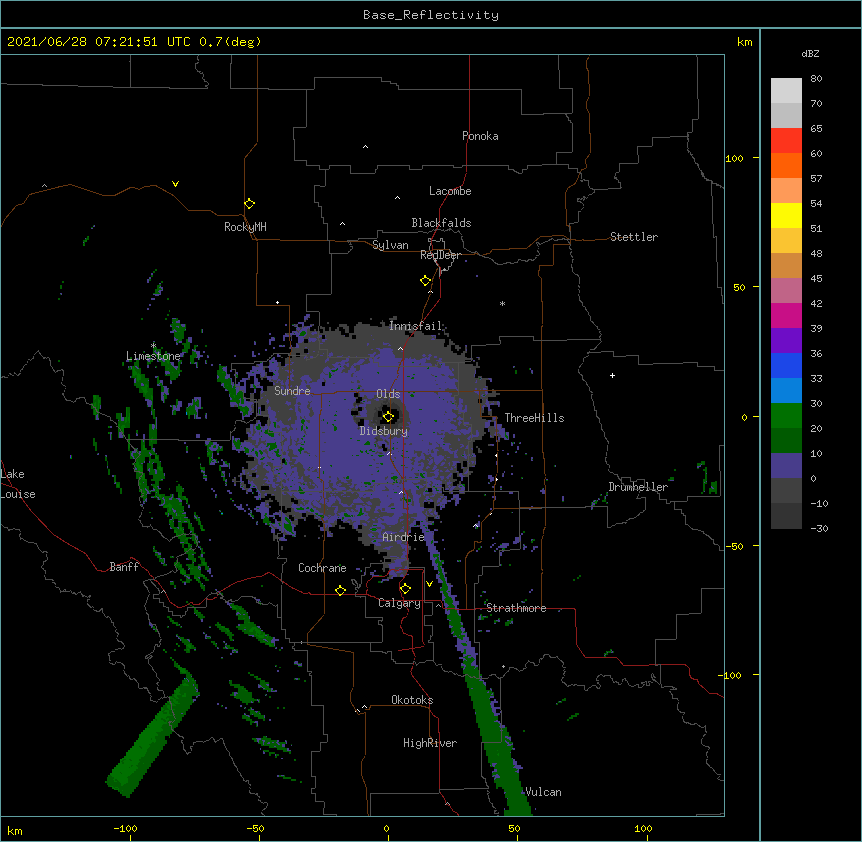The height and width of the screenshot is (842, 862).
Task: Click the Banff label
Action: pyautogui.click(x=124, y=567)
